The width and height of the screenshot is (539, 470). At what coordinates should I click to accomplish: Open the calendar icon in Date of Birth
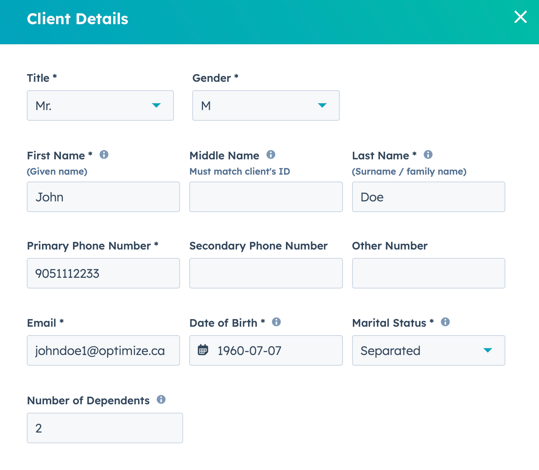click(x=203, y=350)
